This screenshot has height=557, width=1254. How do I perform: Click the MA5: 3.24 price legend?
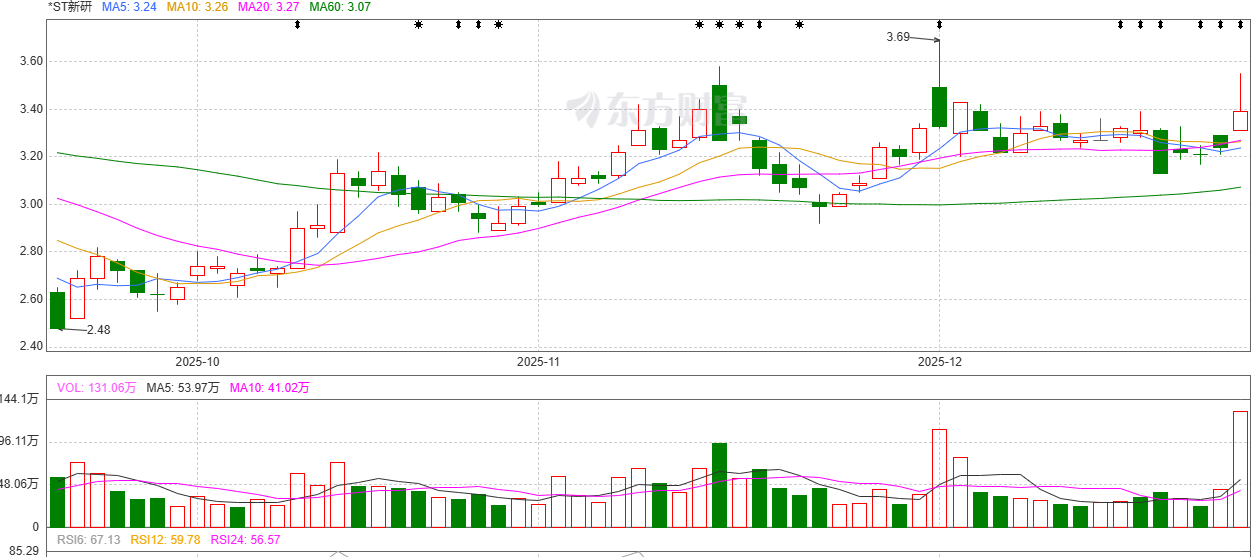click(x=129, y=7)
